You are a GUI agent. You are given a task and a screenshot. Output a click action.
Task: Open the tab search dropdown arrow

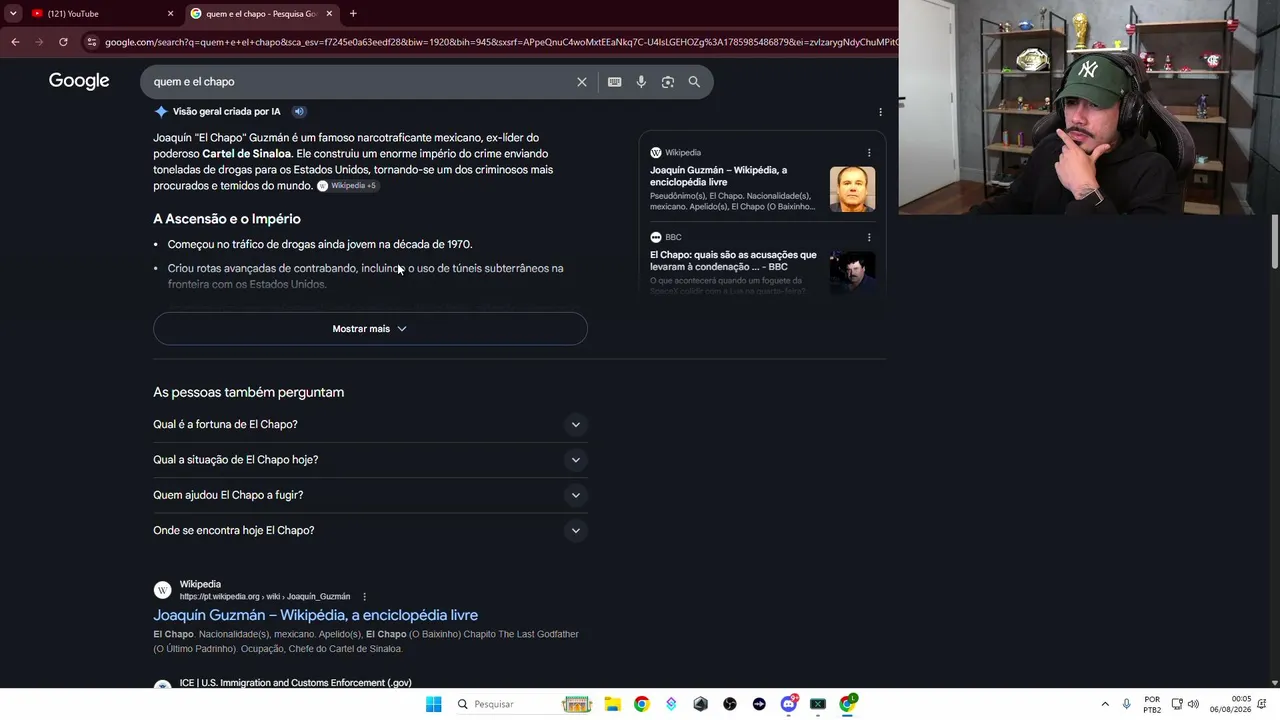[x=13, y=14]
